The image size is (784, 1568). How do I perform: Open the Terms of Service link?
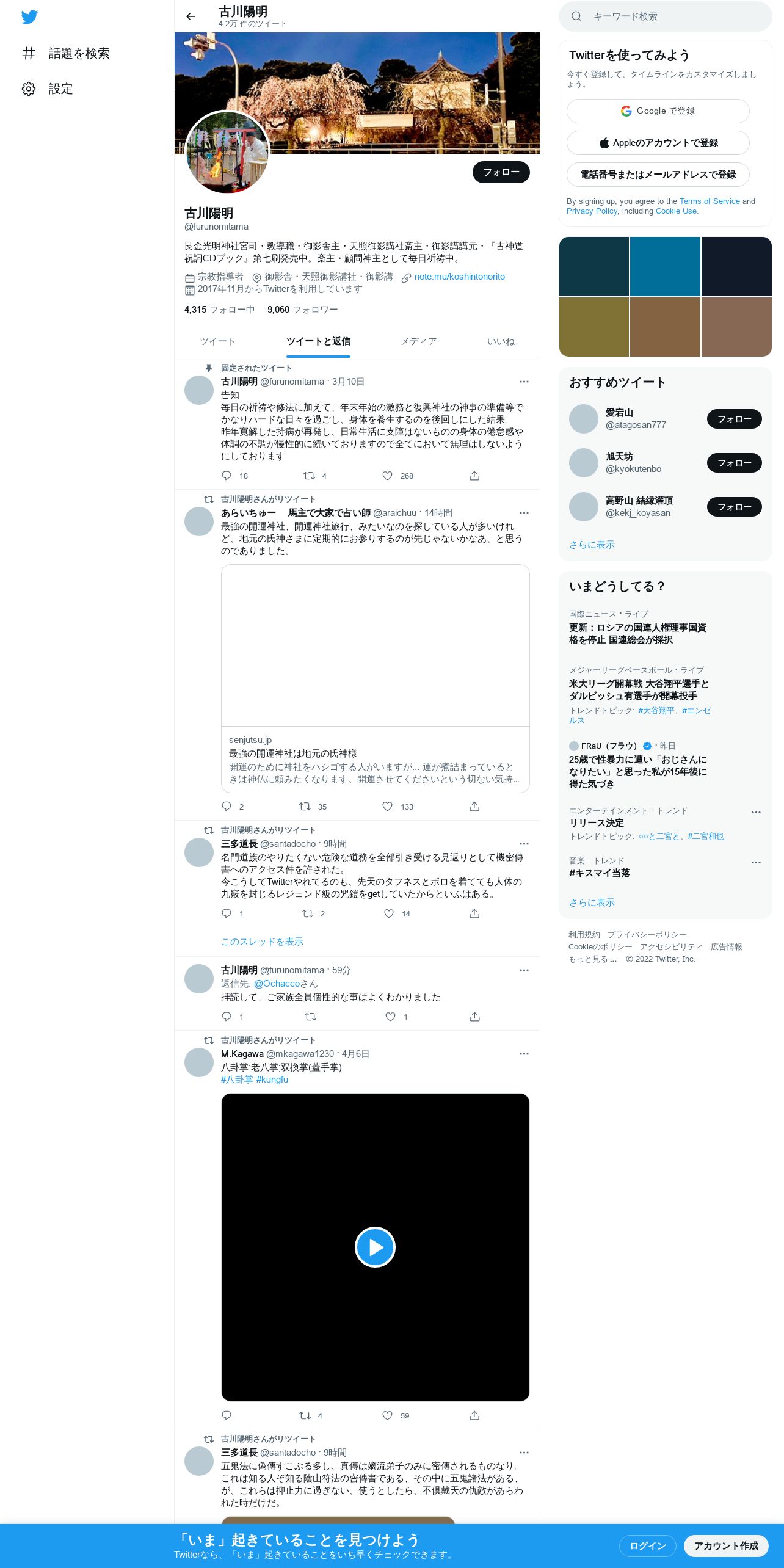(710, 201)
